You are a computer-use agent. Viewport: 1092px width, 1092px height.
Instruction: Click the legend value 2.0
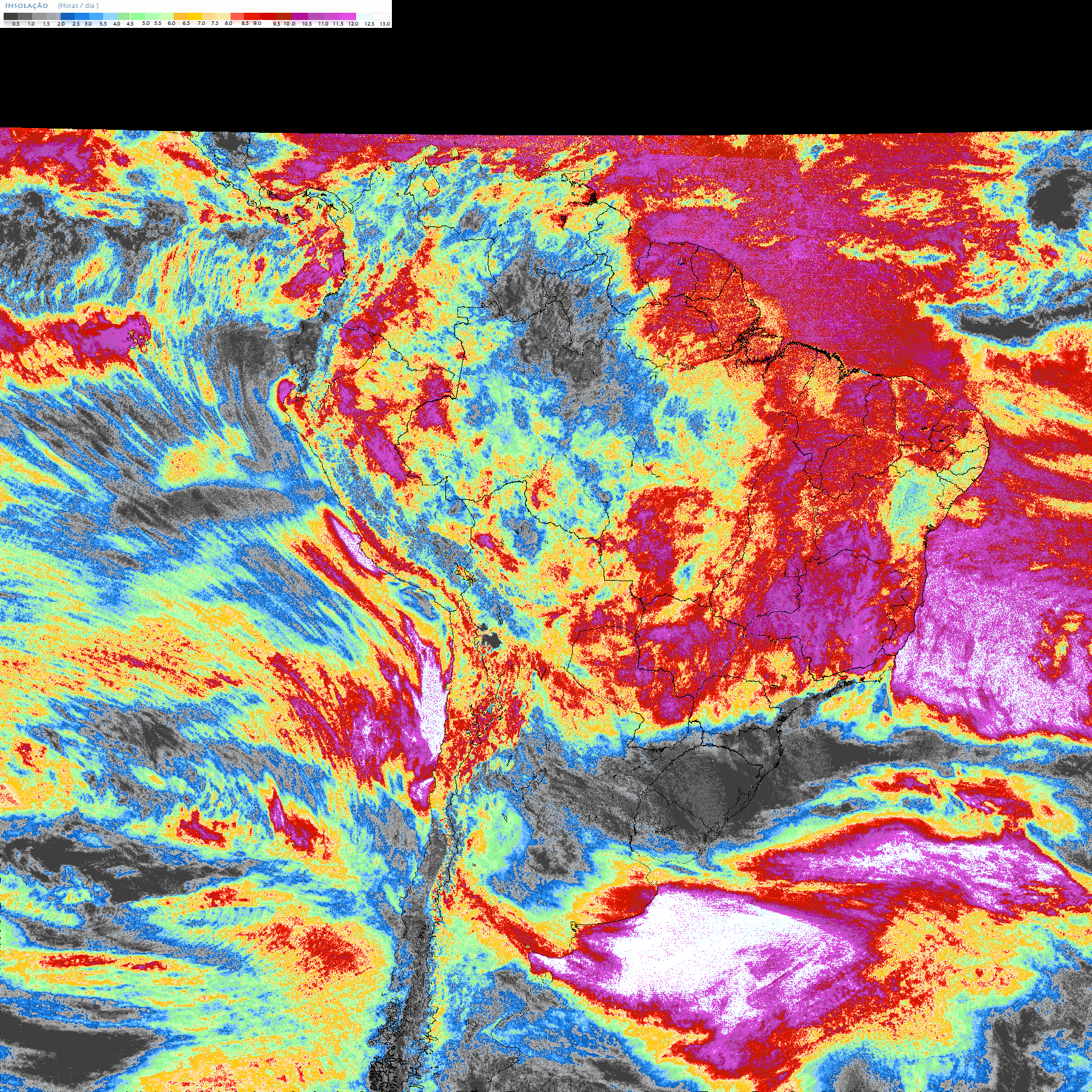[x=61, y=24]
